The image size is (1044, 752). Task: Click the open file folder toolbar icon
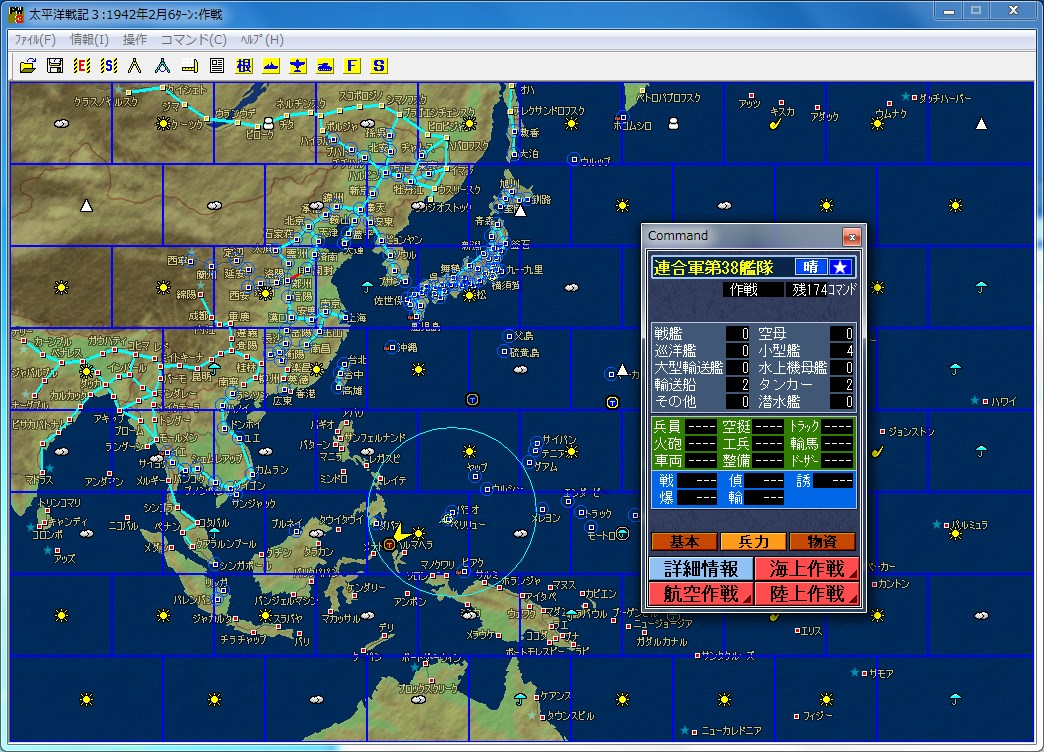[28, 65]
